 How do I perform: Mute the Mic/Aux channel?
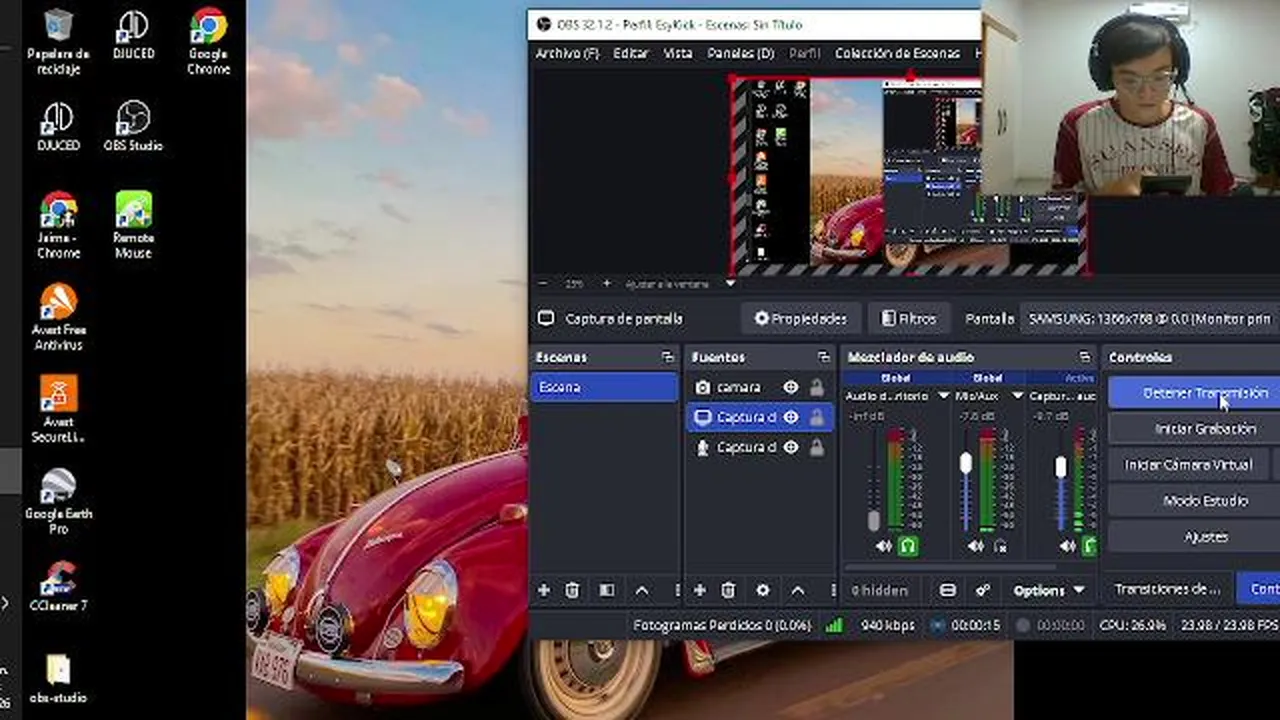click(x=975, y=546)
